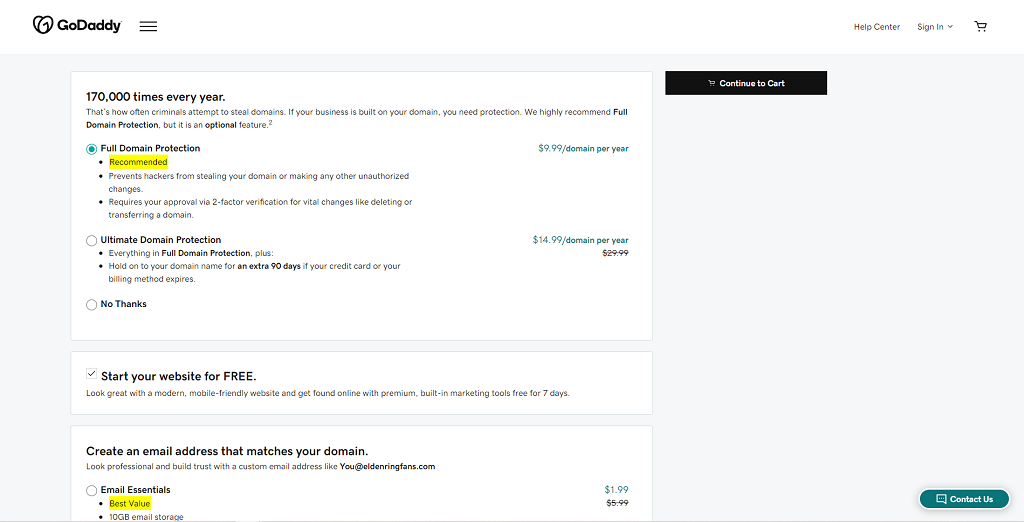This screenshot has width=1024, height=522.
Task: Click the yellow Recommended badge
Action: coord(138,162)
